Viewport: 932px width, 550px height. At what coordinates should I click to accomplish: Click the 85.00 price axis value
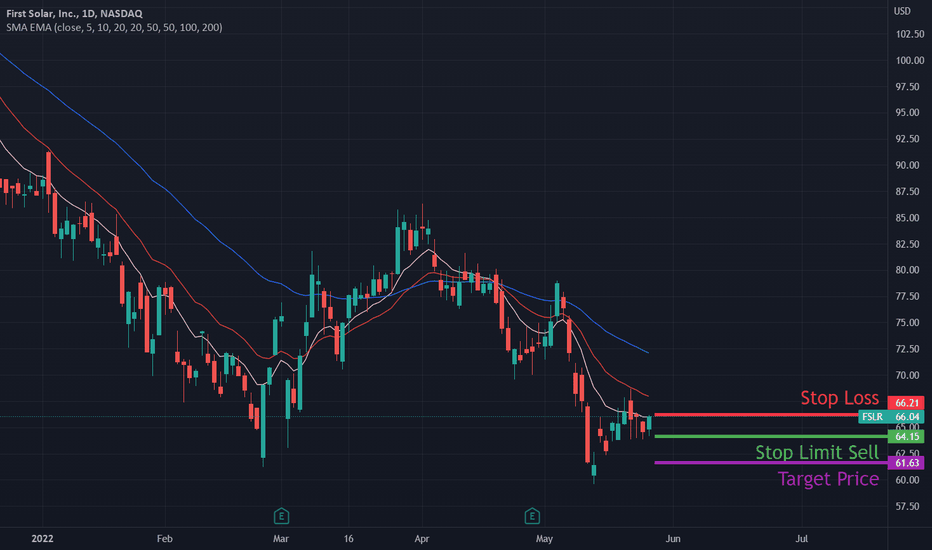coord(909,218)
